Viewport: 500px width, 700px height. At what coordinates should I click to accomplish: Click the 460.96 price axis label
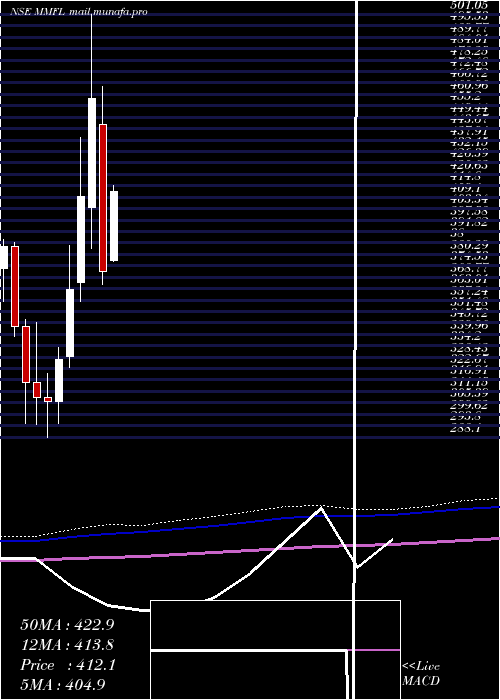[x=468, y=86]
